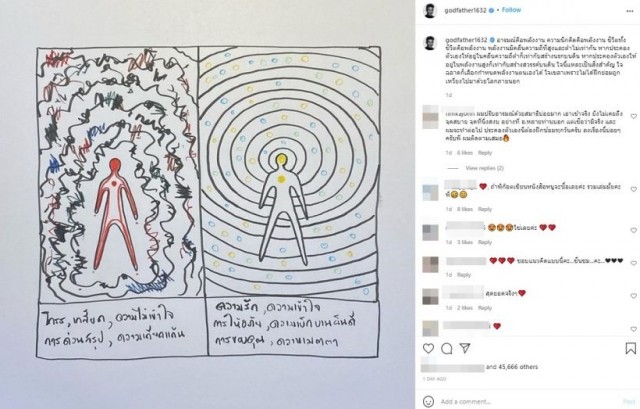640x409 pixels.
Task: Follow godfather1632
Action: pos(511,10)
